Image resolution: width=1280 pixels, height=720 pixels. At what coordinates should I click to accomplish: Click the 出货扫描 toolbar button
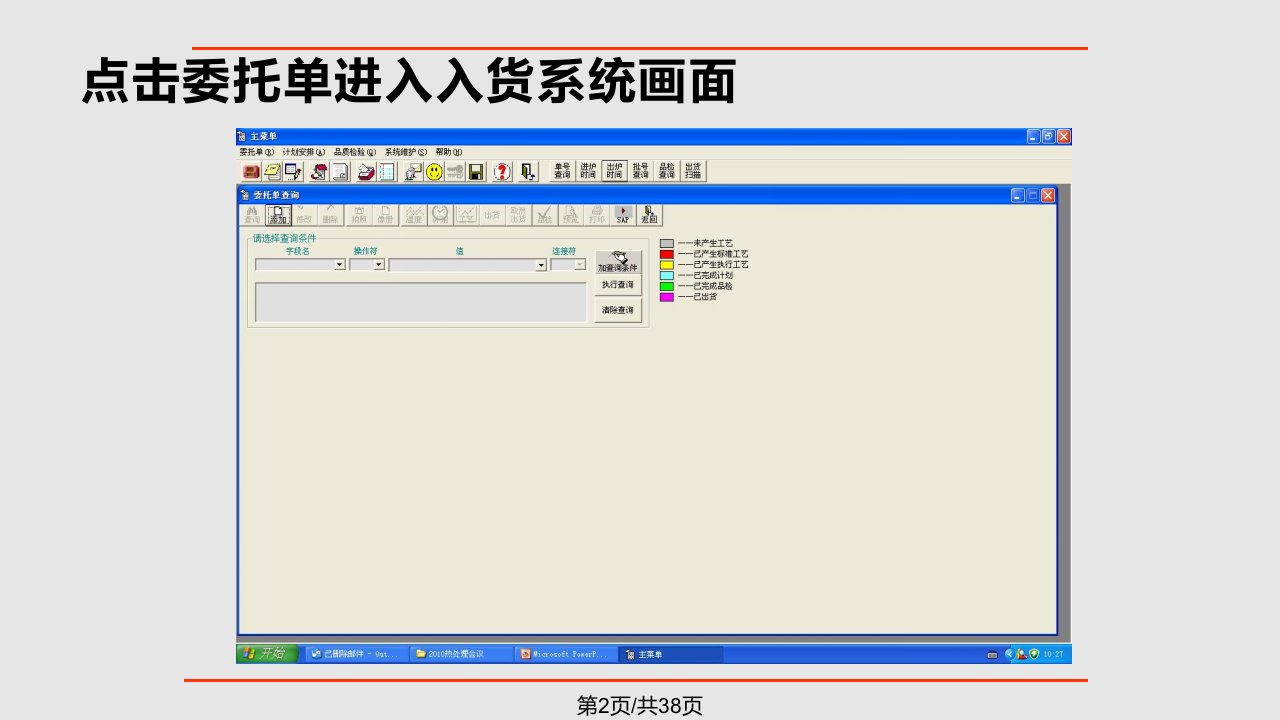tap(692, 172)
